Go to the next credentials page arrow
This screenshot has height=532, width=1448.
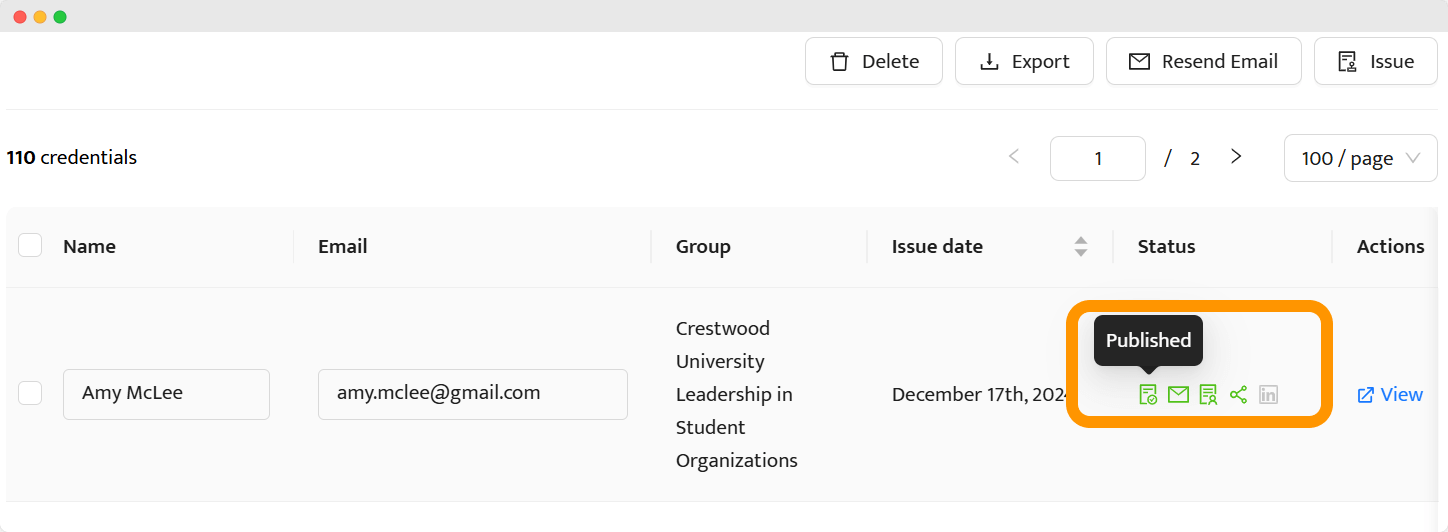point(1236,157)
